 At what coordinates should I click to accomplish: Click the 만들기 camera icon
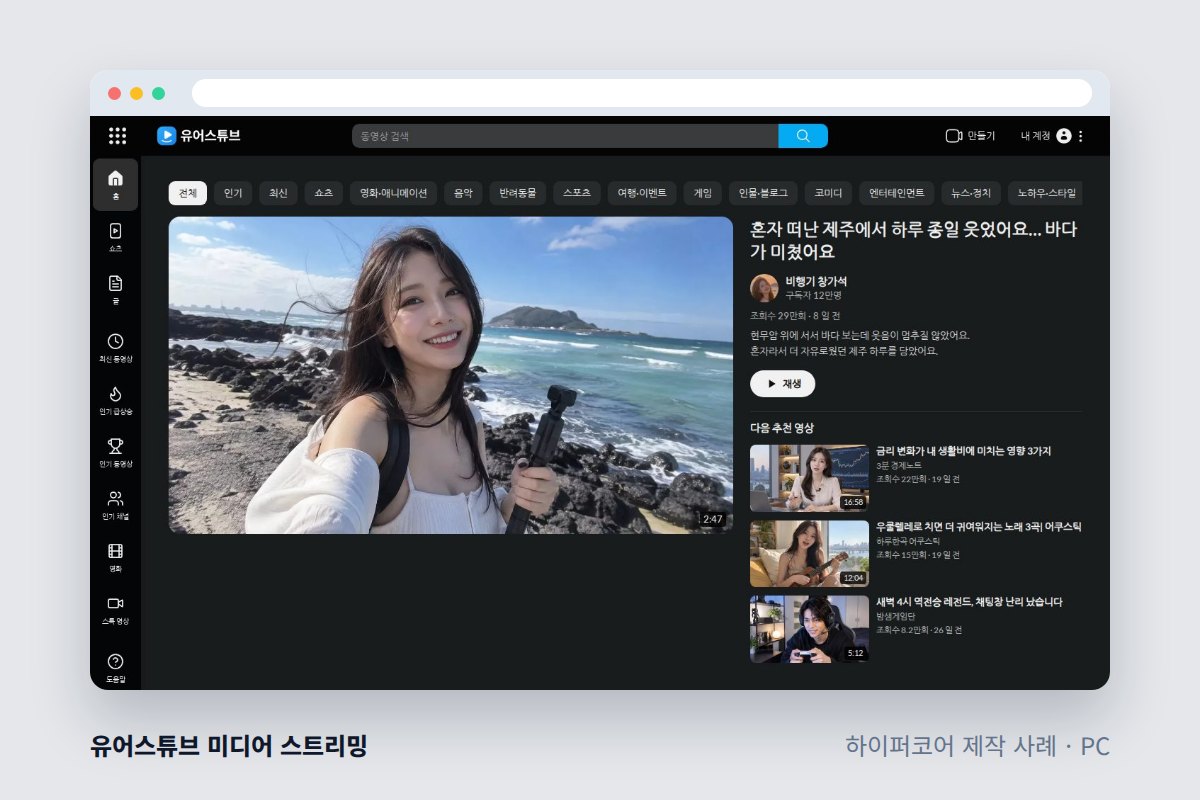[x=953, y=136]
